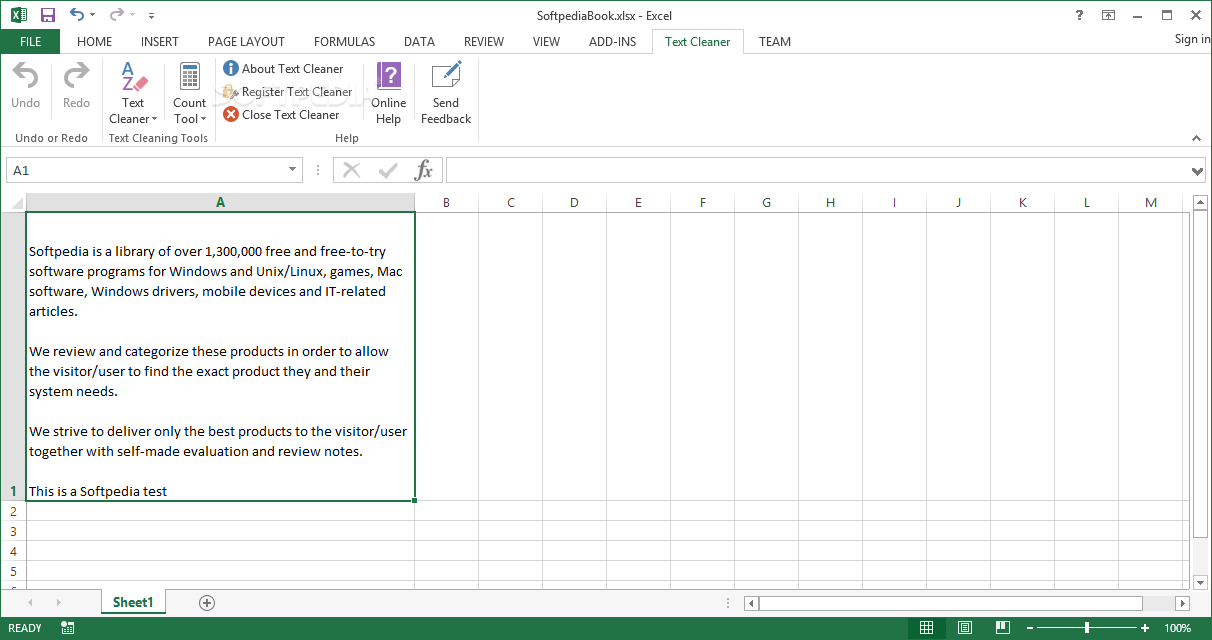1212x640 pixels.
Task: Switch to the ADD-INS tab
Action: point(610,42)
